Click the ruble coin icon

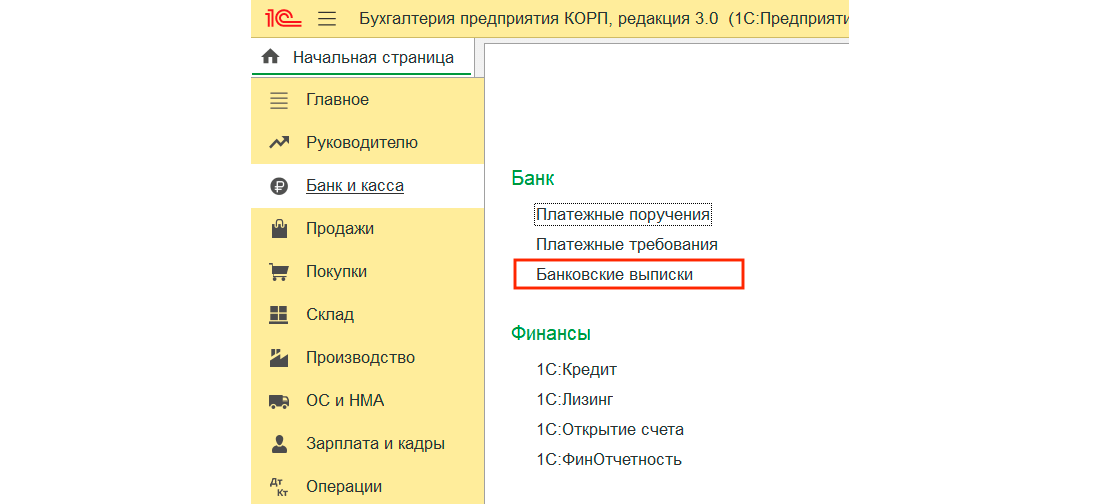(x=279, y=186)
